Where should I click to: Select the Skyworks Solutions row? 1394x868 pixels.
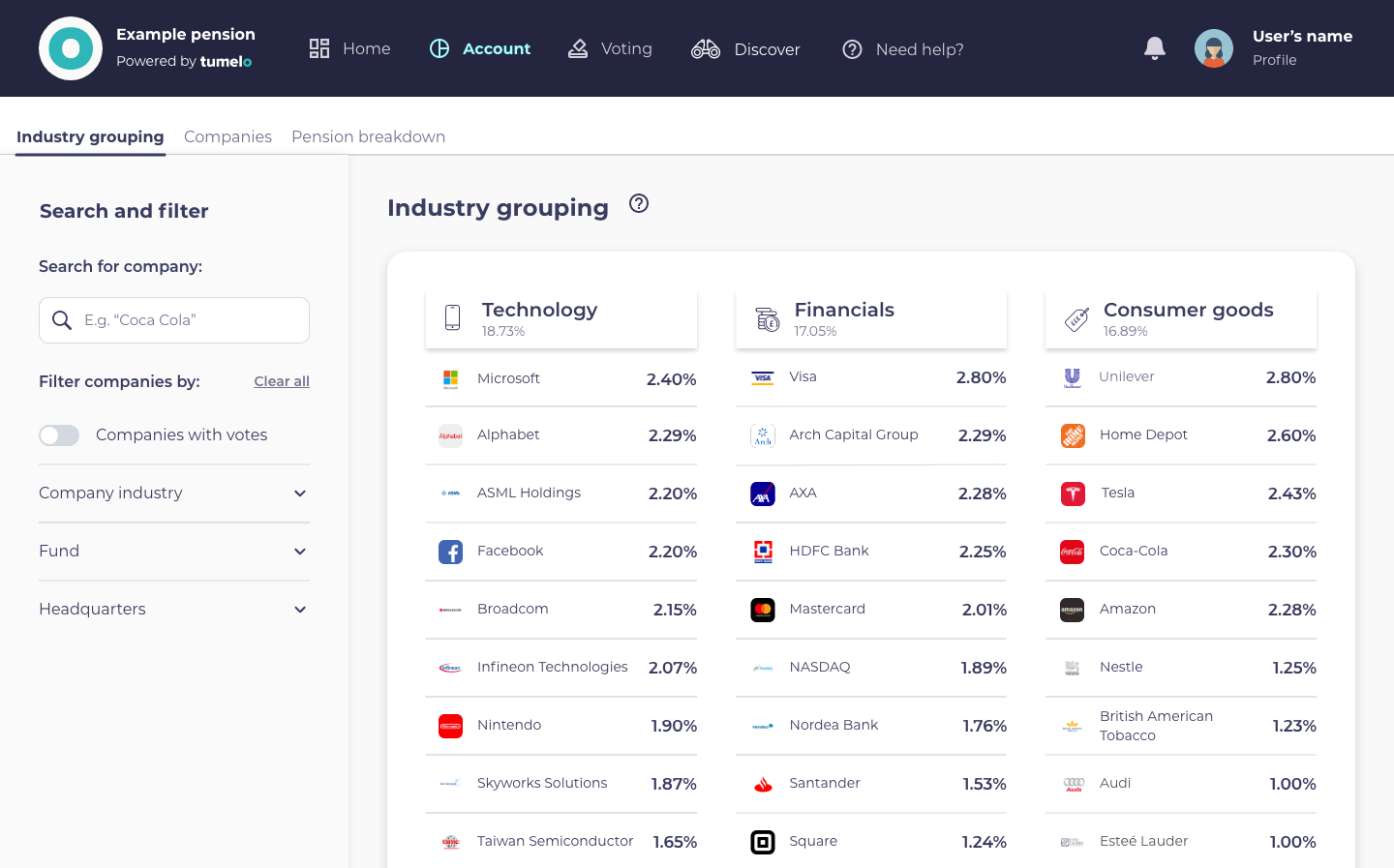click(x=561, y=784)
